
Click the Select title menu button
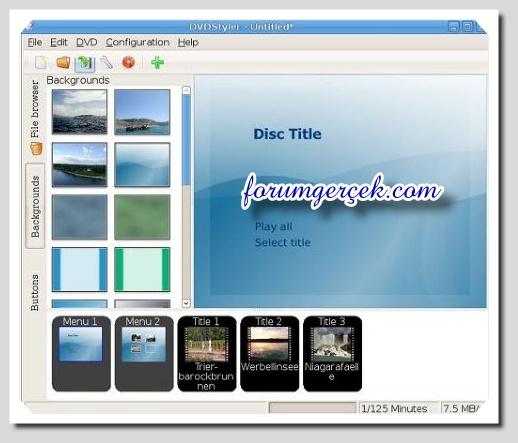[x=283, y=242]
